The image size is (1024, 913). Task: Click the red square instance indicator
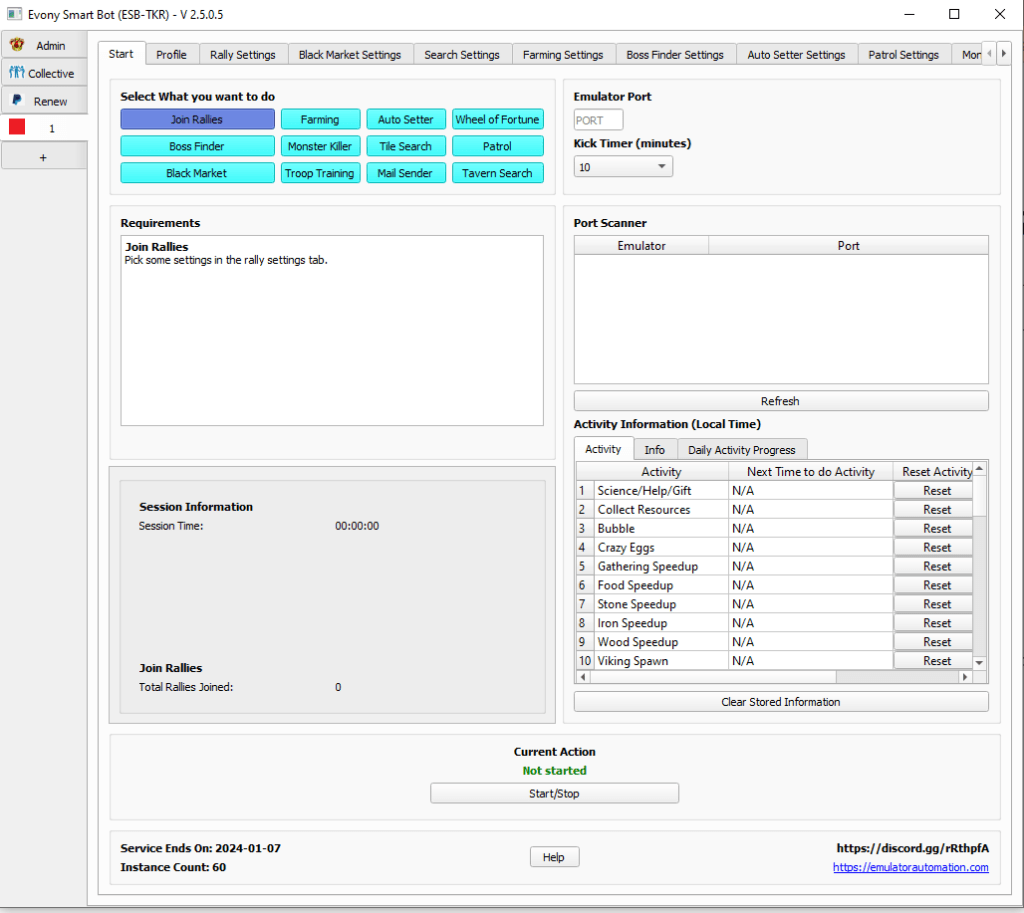point(17,127)
